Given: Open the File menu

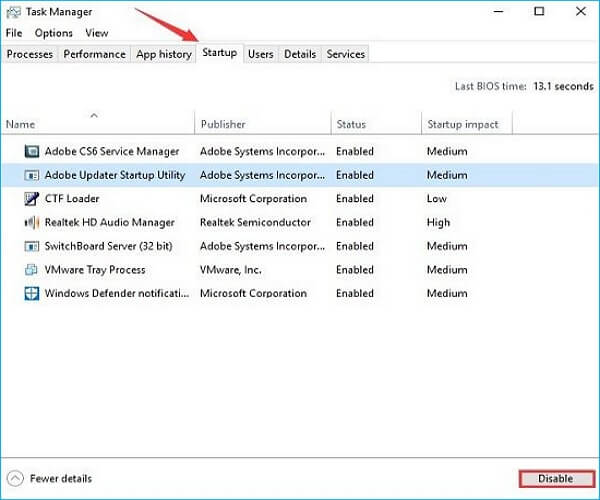Looking at the screenshot, I should 14,33.
